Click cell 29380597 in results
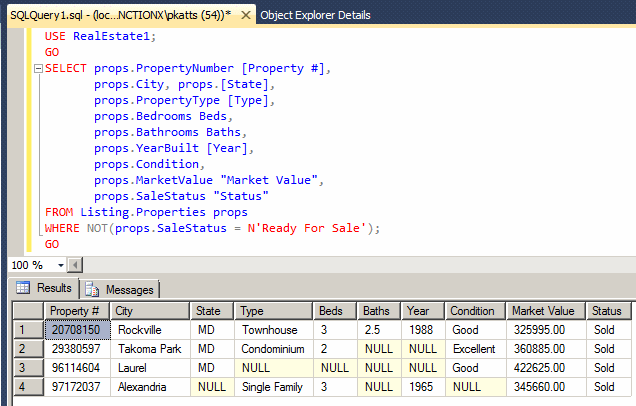The image size is (636, 406). tap(77, 349)
